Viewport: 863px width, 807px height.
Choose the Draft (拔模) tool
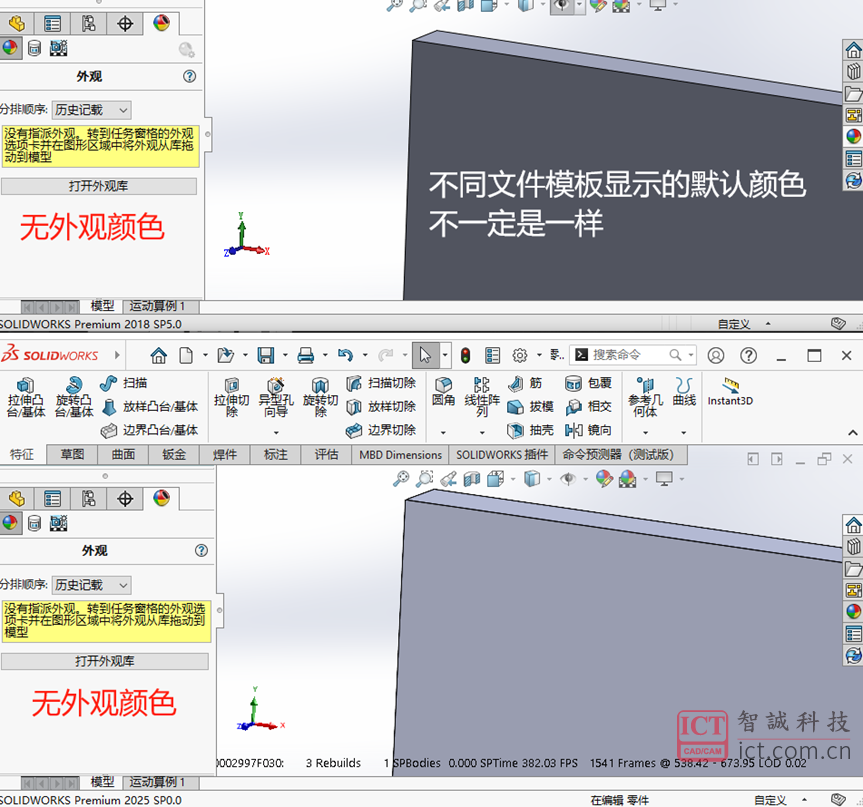(530, 407)
